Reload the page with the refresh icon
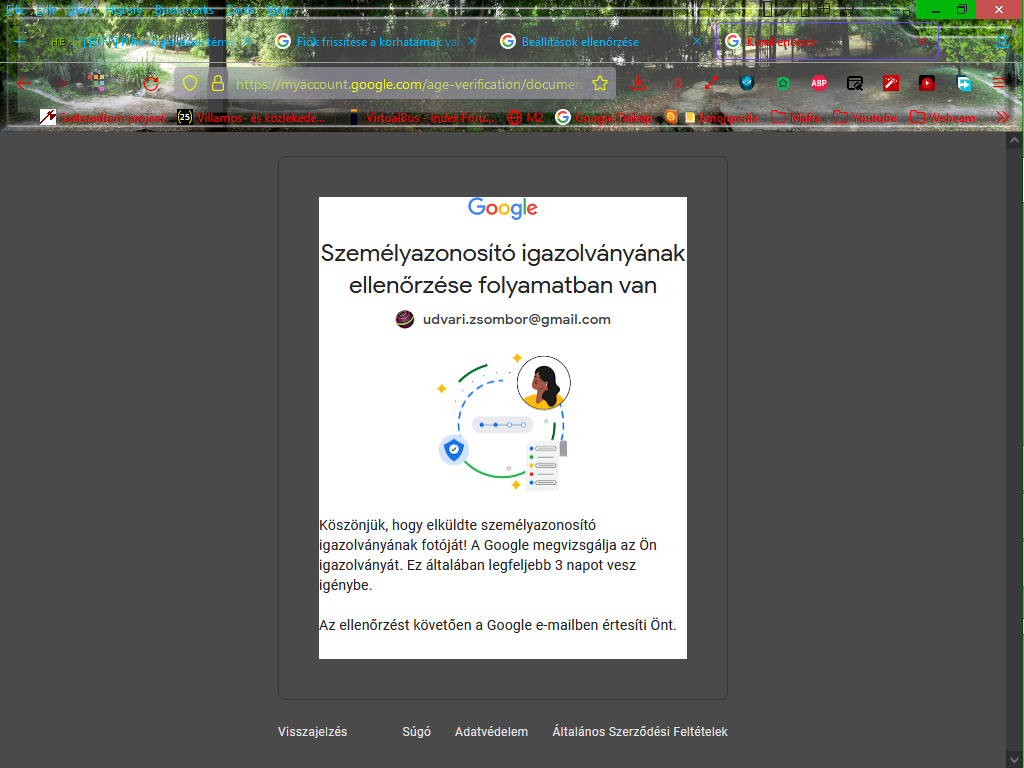 [x=151, y=84]
